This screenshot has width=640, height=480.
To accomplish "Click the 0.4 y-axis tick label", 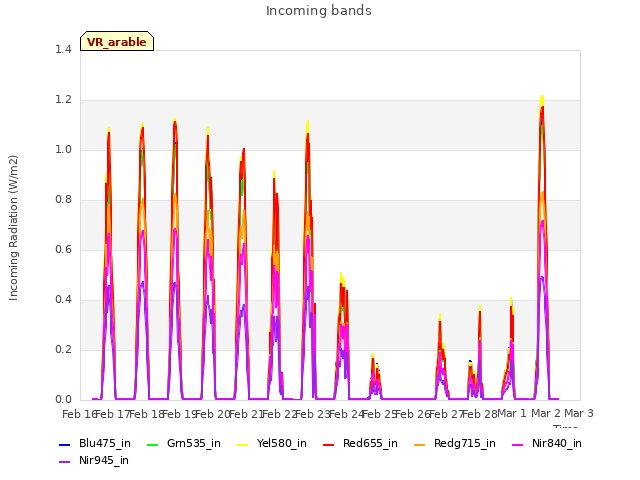I will coord(63,300).
